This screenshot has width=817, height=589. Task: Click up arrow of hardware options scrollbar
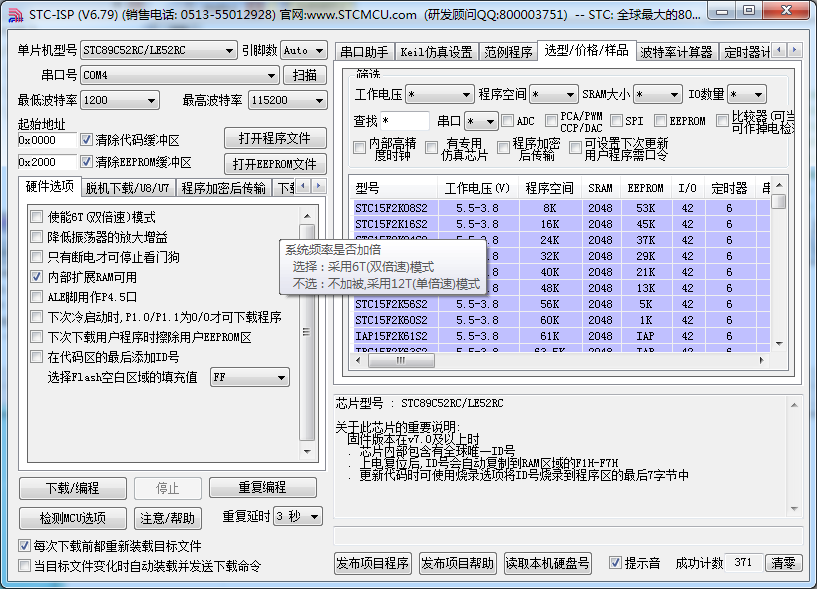click(x=307, y=216)
